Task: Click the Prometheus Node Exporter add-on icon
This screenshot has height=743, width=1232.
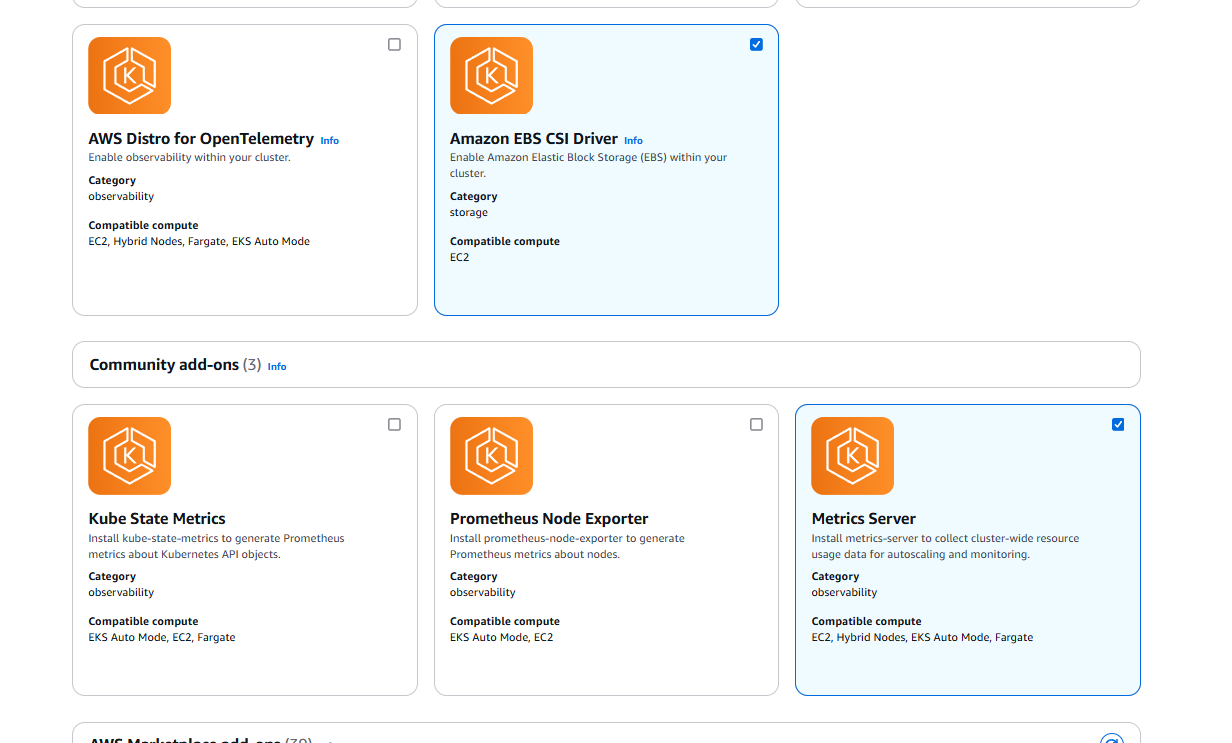Action: pyautogui.click(x=491, y=456)
